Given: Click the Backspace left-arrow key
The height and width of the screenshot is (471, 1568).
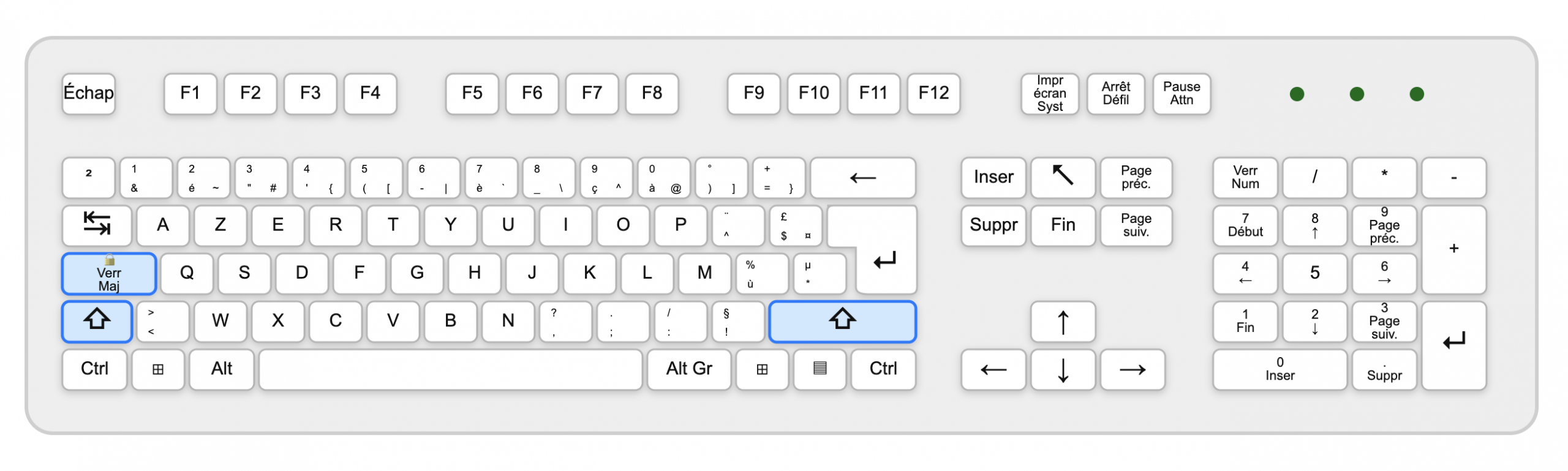Looking at the screenshot, I should 862,178.
